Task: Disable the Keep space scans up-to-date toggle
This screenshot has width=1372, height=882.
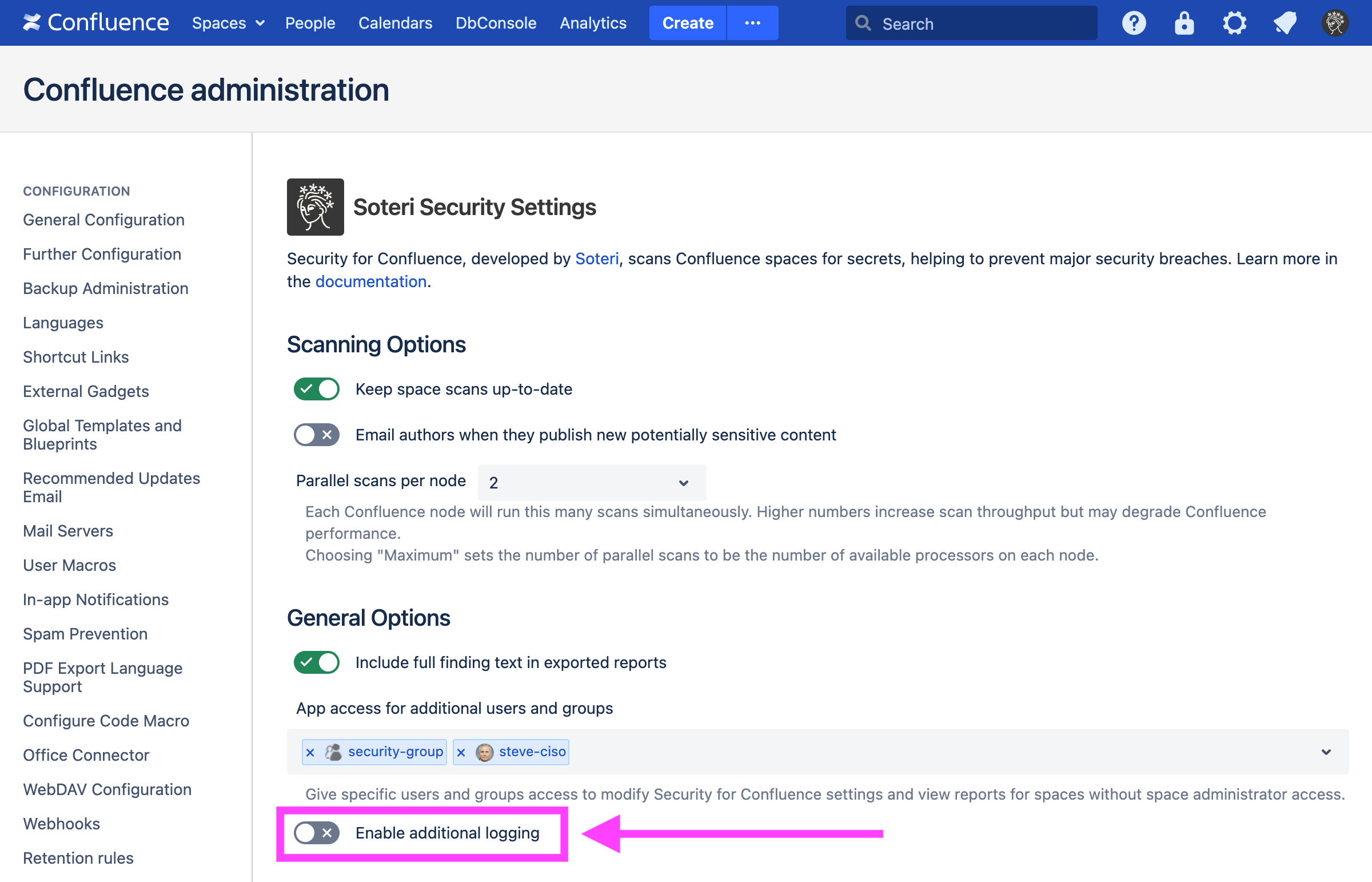Action: (316, 389)
